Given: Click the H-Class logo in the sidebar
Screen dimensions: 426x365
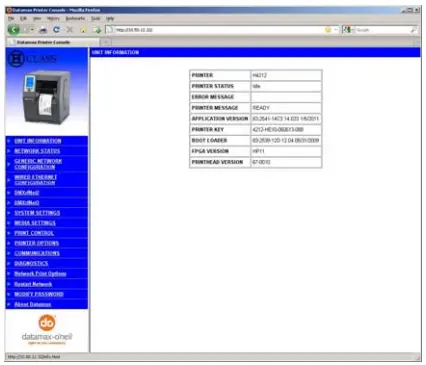Looking at the screenshot, I should pos(32,59).
